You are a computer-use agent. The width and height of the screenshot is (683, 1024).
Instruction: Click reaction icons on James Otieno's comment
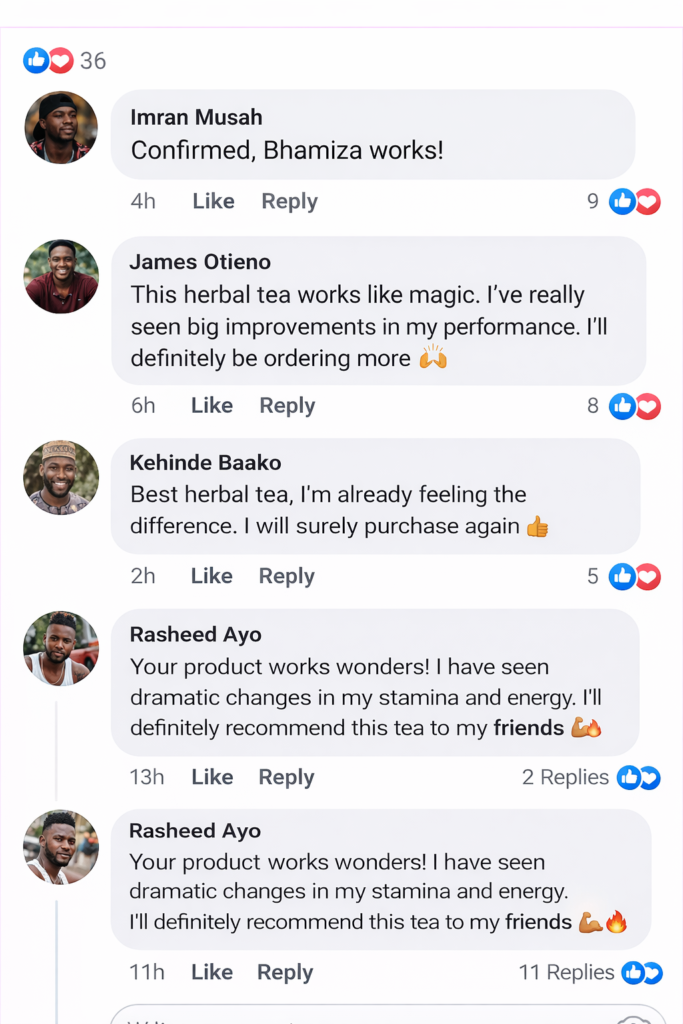pos(635,406)
